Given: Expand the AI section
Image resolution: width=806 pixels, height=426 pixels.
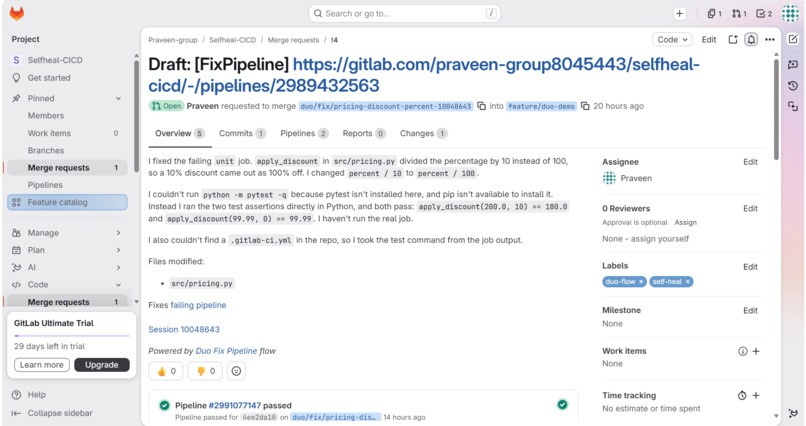Looking at the screenshot, I should click(119, 267).
